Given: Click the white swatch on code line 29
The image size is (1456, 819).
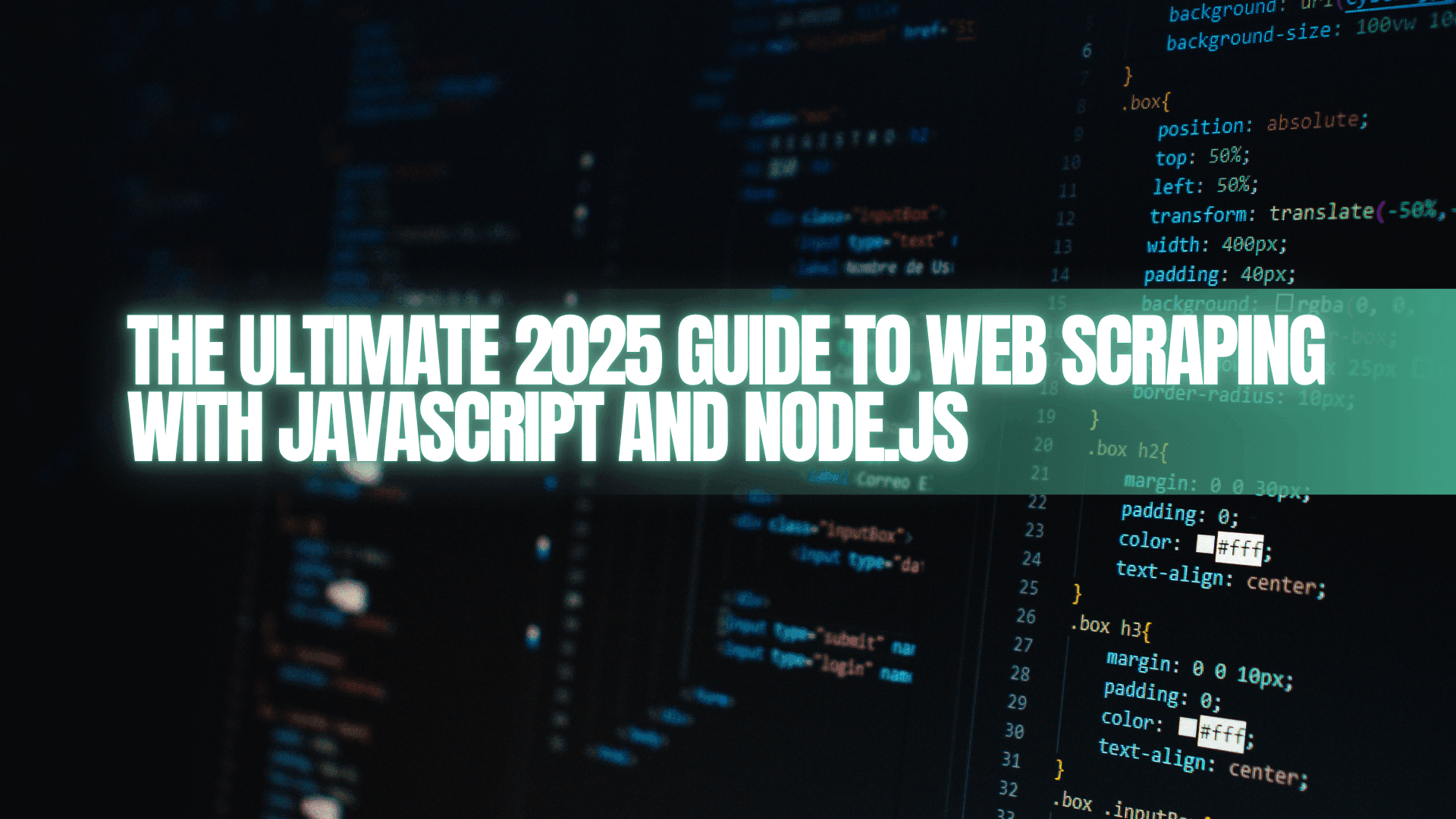Looking at the screenshot, I should point(1188,726).
